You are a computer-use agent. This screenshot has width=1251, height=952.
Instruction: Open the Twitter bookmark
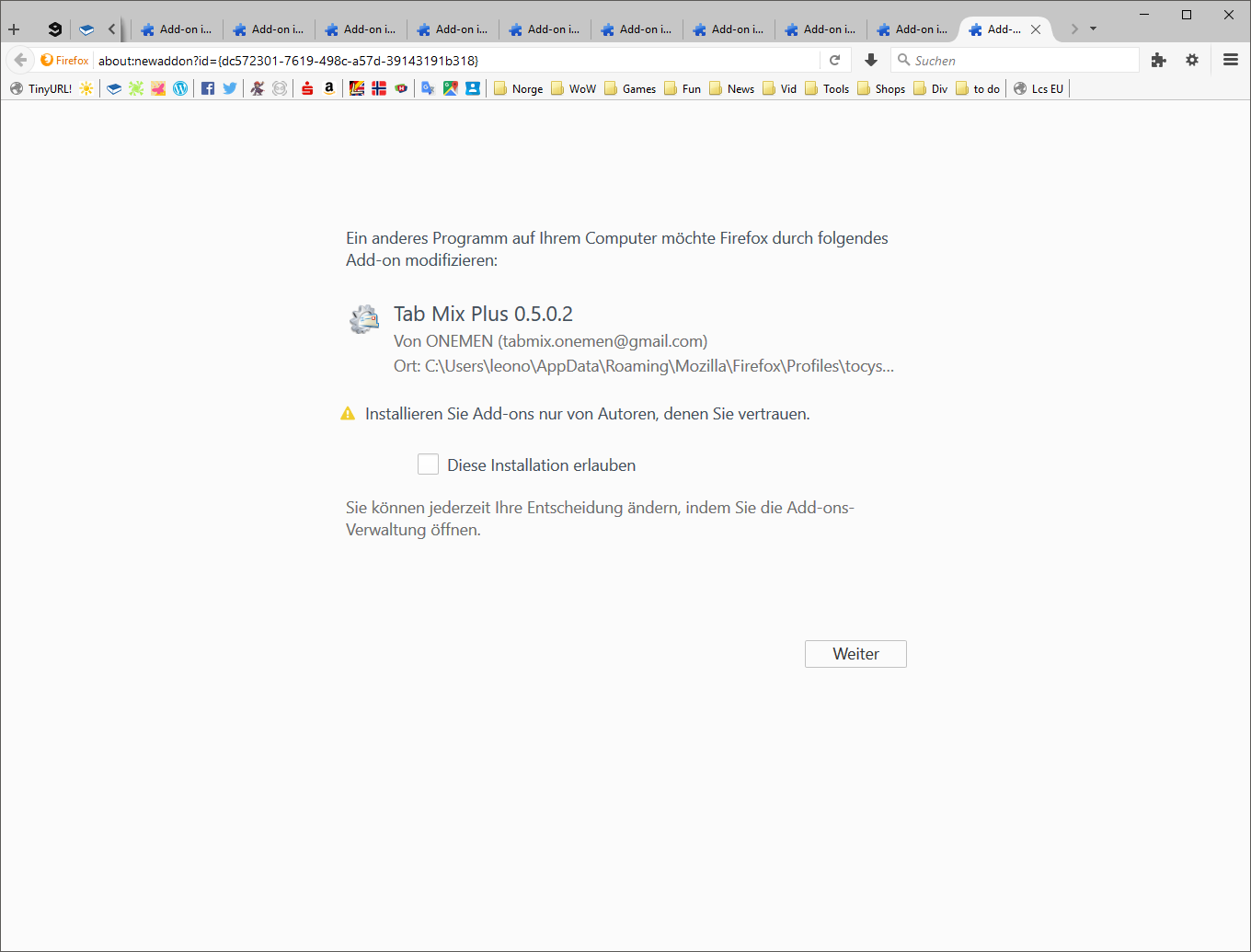click(x=230, y=89)
